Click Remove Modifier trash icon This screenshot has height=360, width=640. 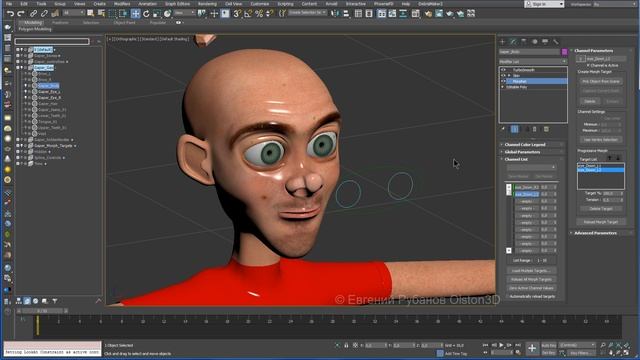(x=535, y=129)
